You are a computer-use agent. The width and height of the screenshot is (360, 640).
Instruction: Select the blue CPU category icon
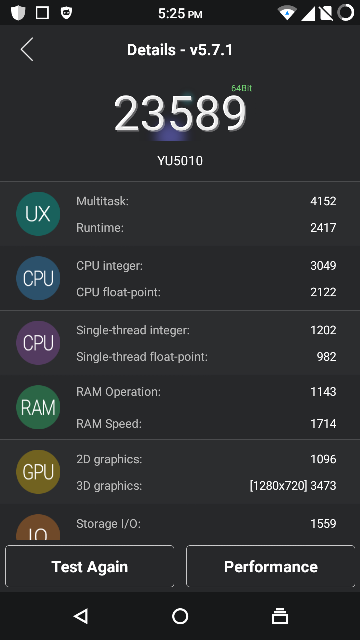click(x=38, y=278)
